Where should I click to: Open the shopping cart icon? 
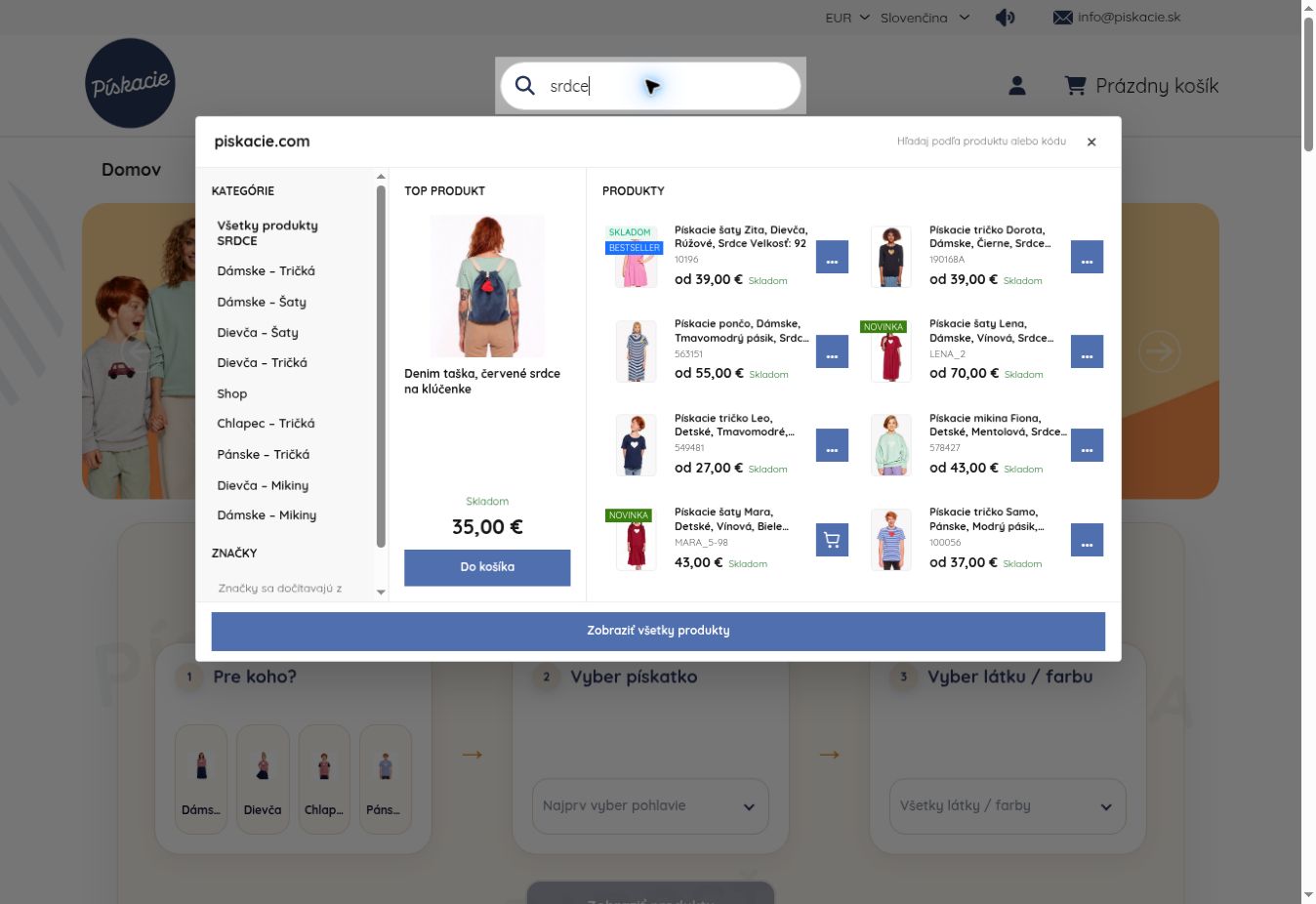[x=1075, y=86]
